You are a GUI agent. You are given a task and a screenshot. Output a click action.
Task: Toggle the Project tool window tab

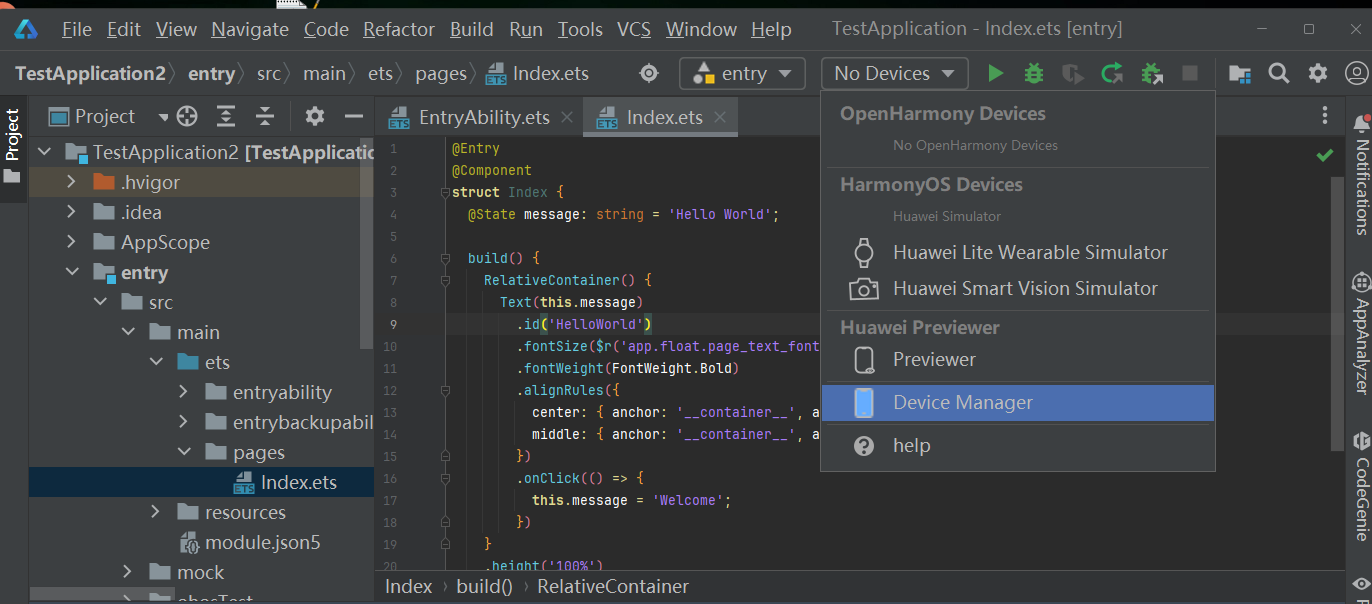tap(12, 147)
